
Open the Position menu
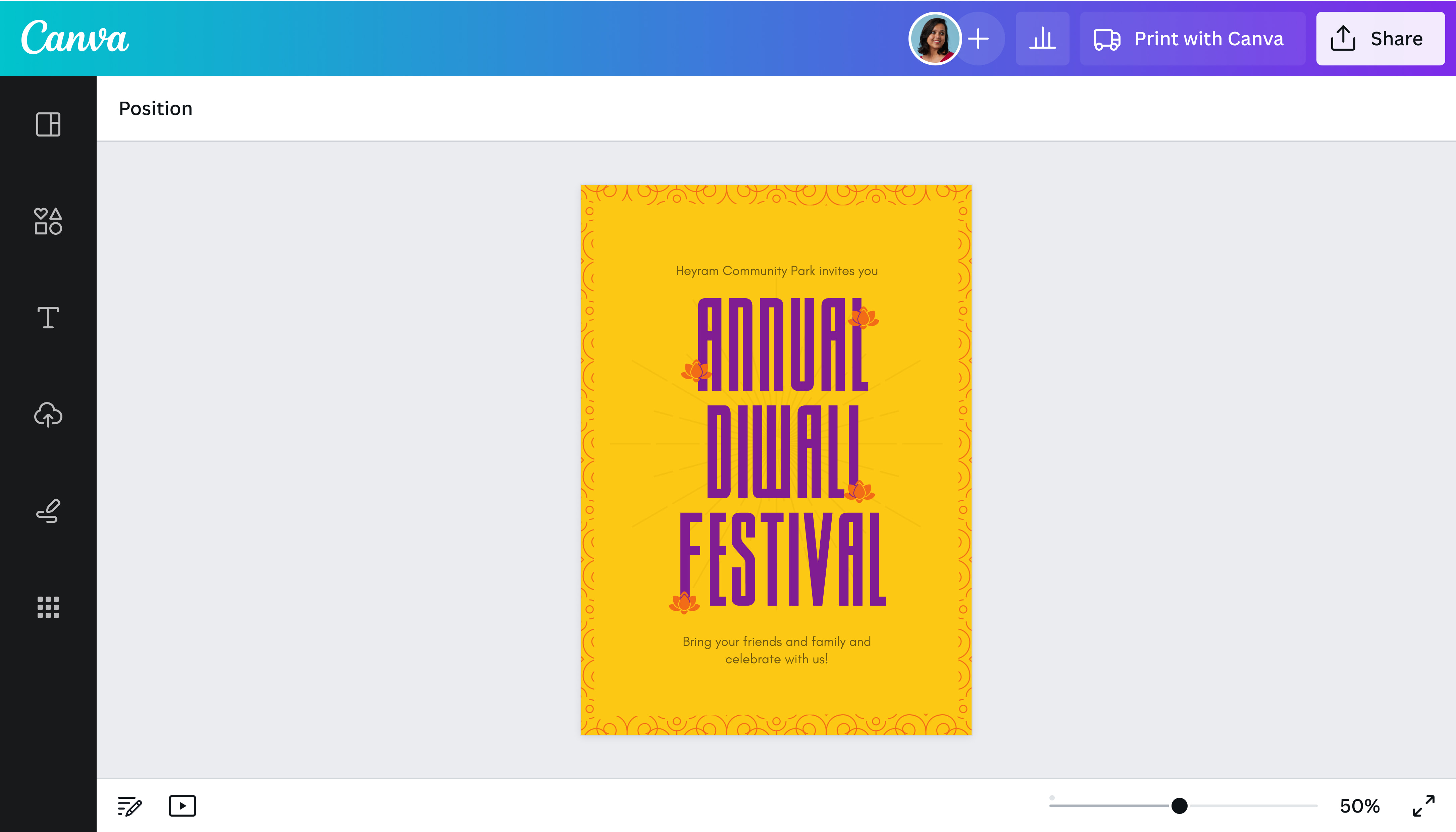coord(155,109)
